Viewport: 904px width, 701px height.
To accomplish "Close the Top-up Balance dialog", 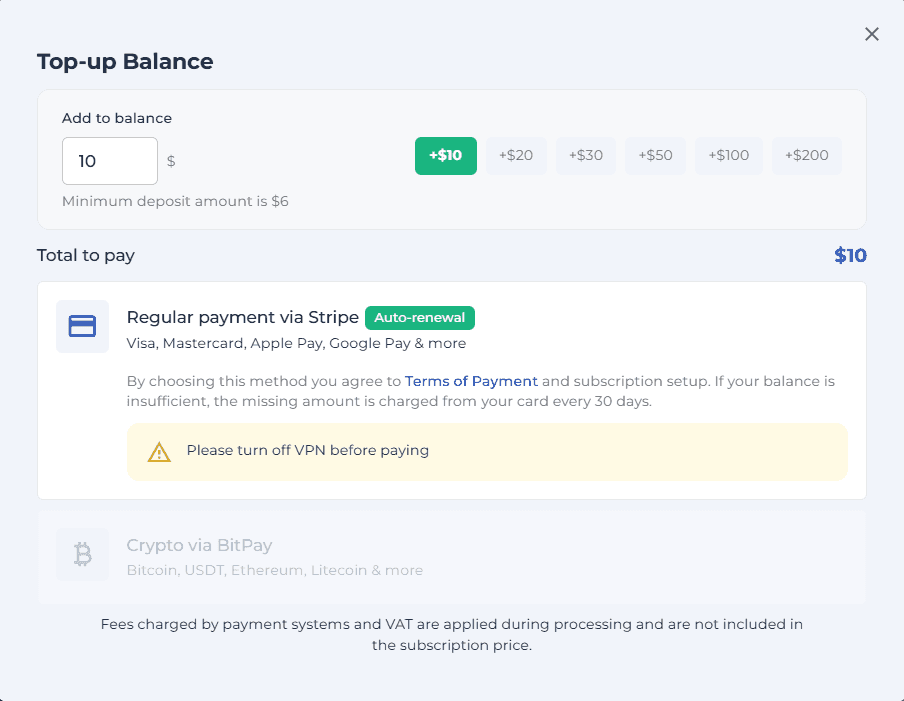I will [872, 34].
